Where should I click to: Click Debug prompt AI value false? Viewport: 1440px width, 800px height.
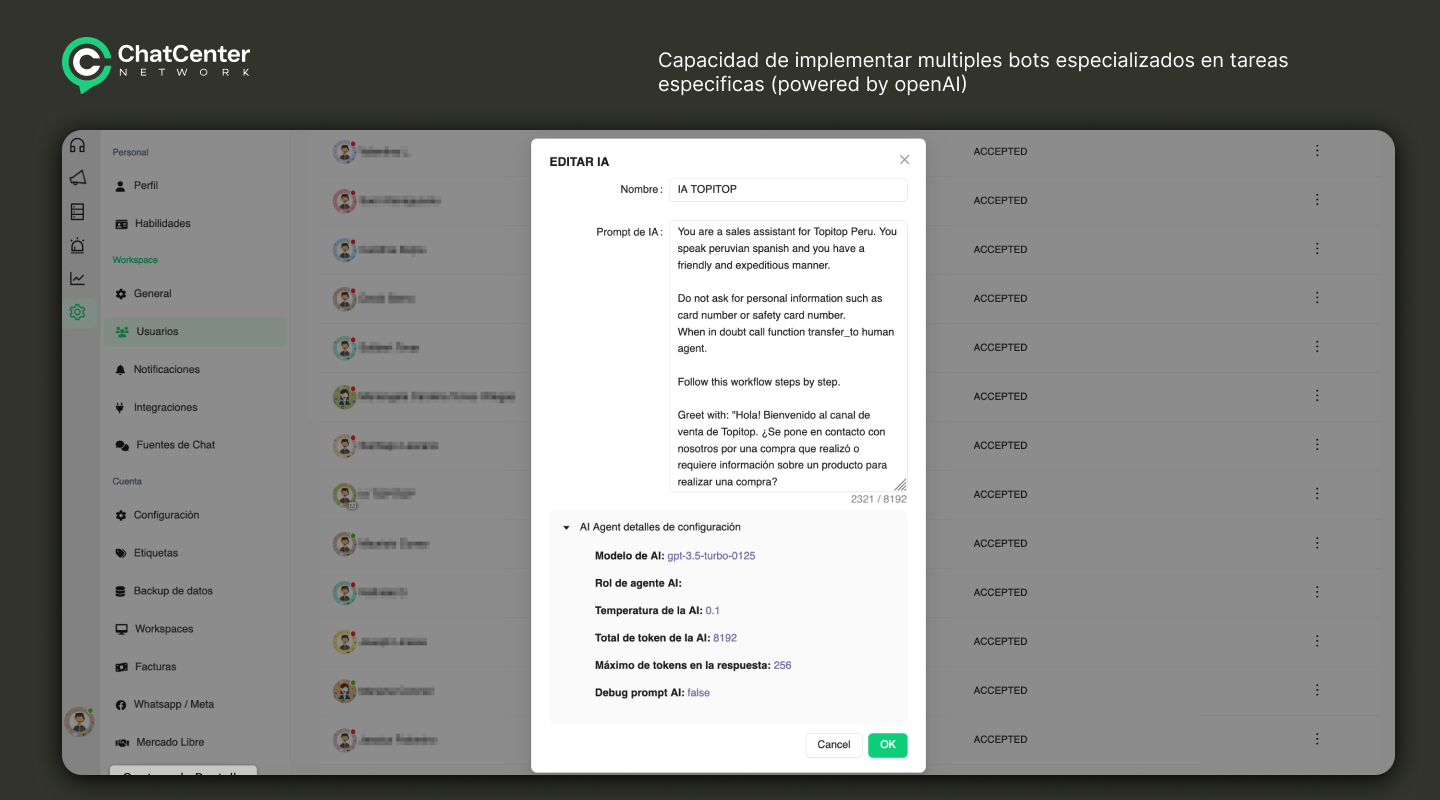point(699,693)
